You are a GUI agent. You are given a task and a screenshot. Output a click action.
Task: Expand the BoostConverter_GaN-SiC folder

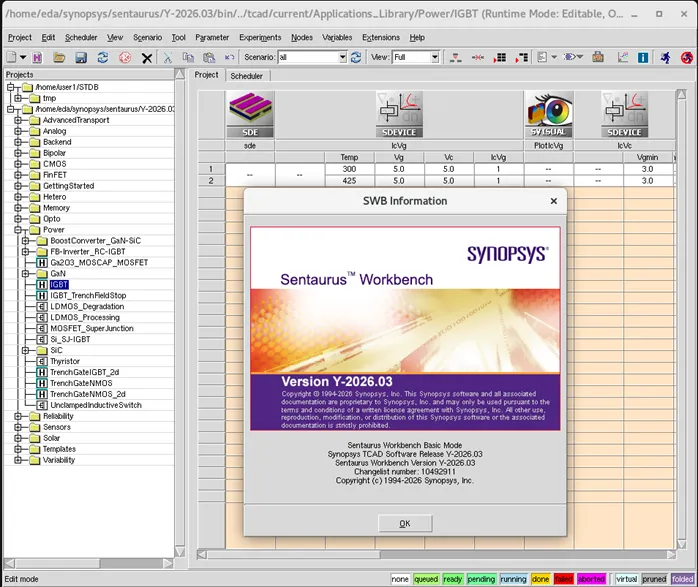(x=25, y=241)
